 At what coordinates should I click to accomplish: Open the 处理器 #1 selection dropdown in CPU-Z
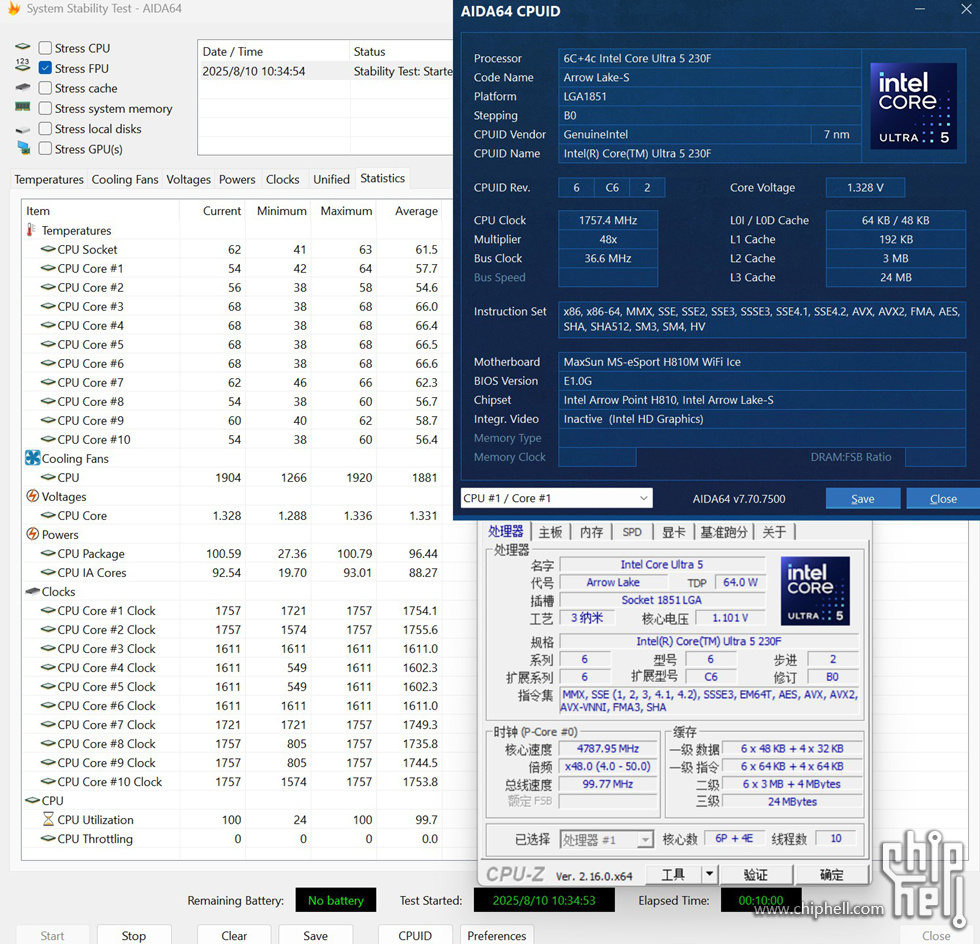pos(606,839)
